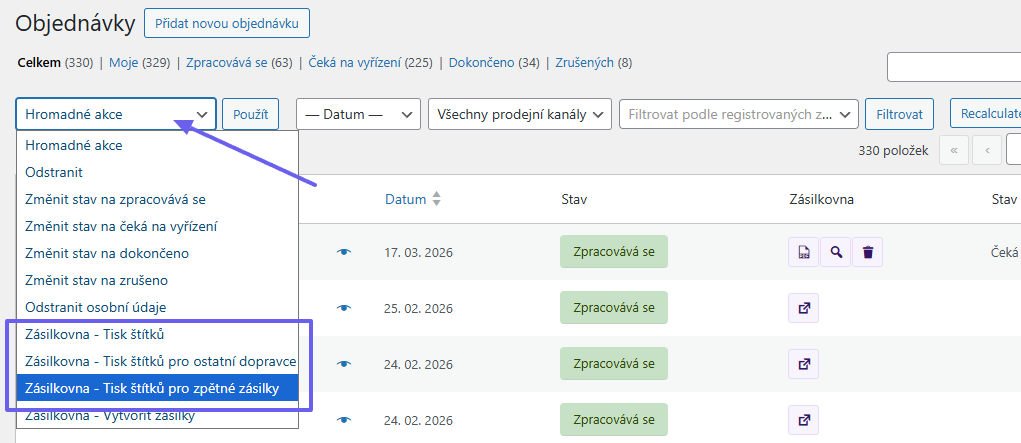Click the Filtrovat button
Viewport: 1021px width, 443px height.
coord(899,115)
